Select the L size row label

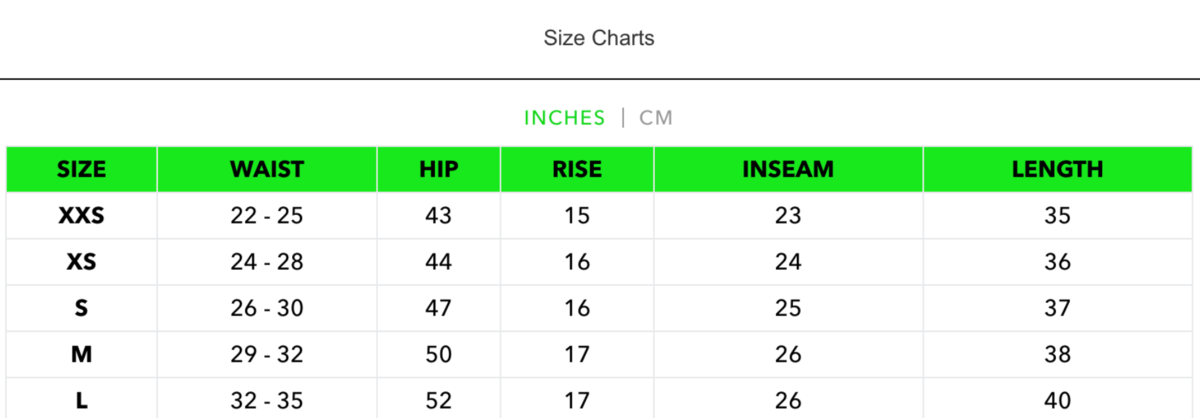pos(81,400)
